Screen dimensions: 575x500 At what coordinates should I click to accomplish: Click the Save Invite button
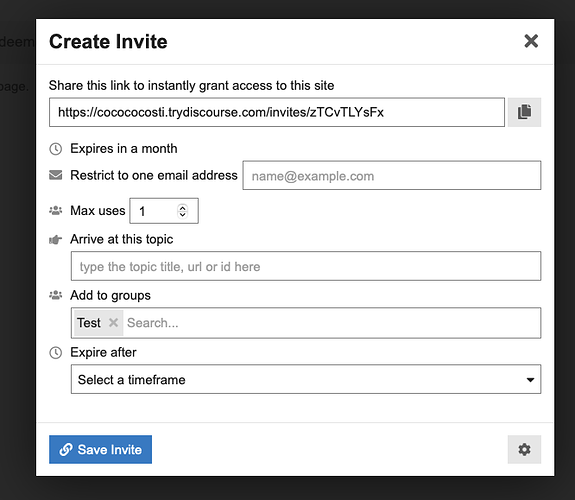point(100,449)
